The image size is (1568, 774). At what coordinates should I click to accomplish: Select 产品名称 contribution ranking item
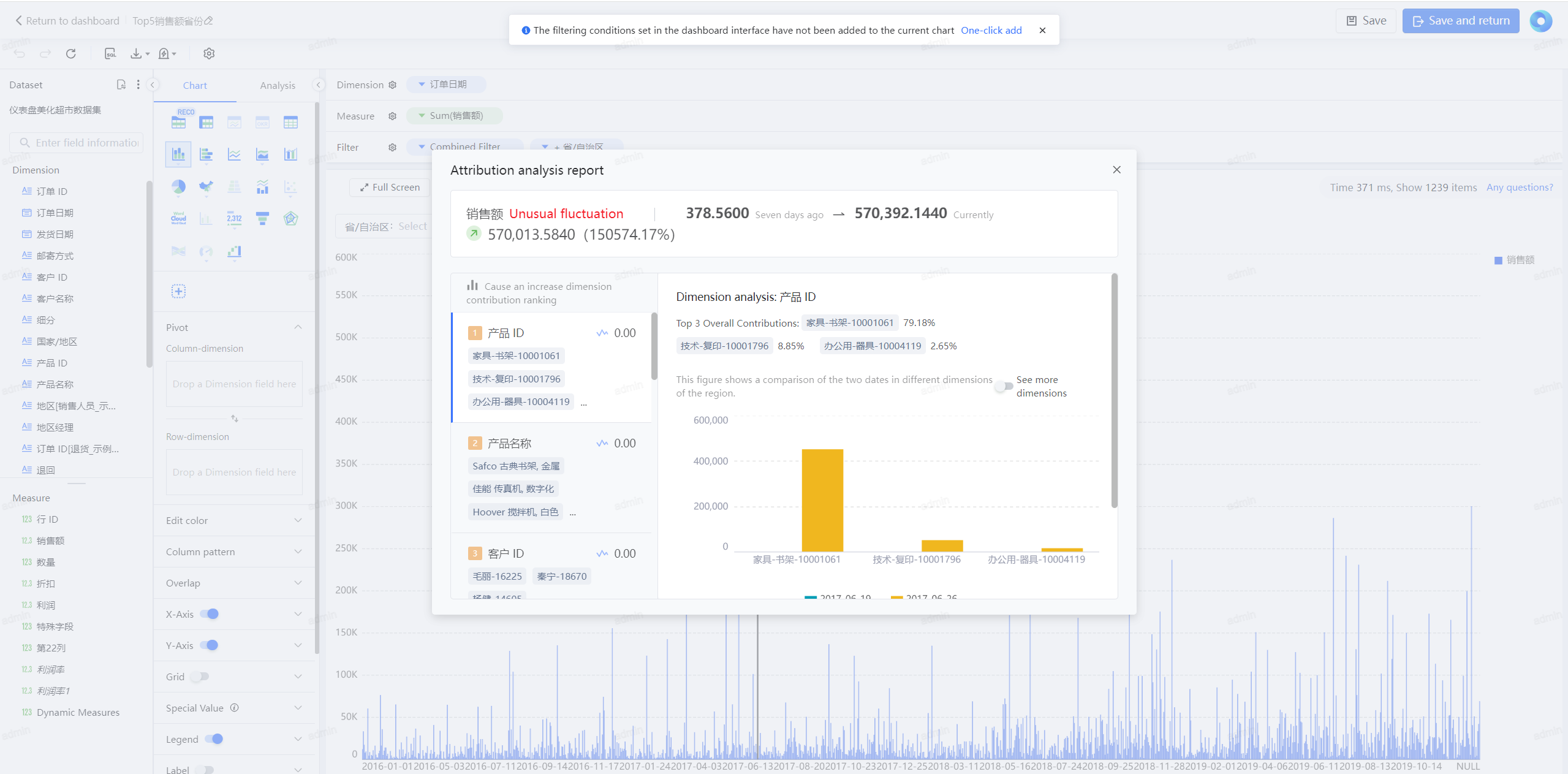point(551,478)
